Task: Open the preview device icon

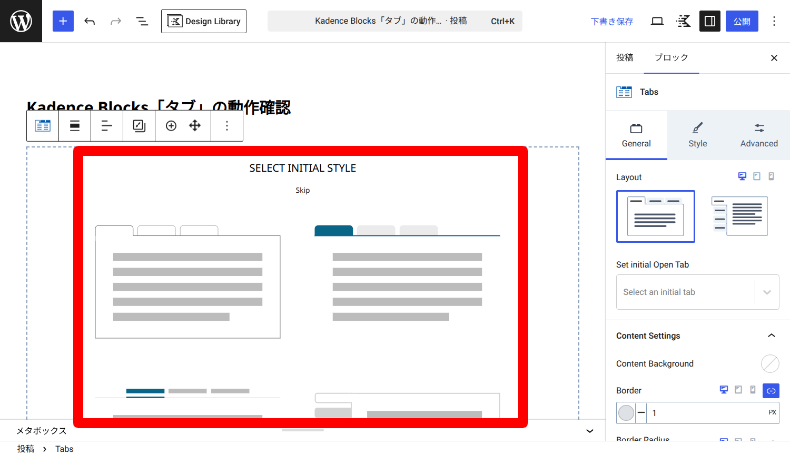Action: coord(657,21)
